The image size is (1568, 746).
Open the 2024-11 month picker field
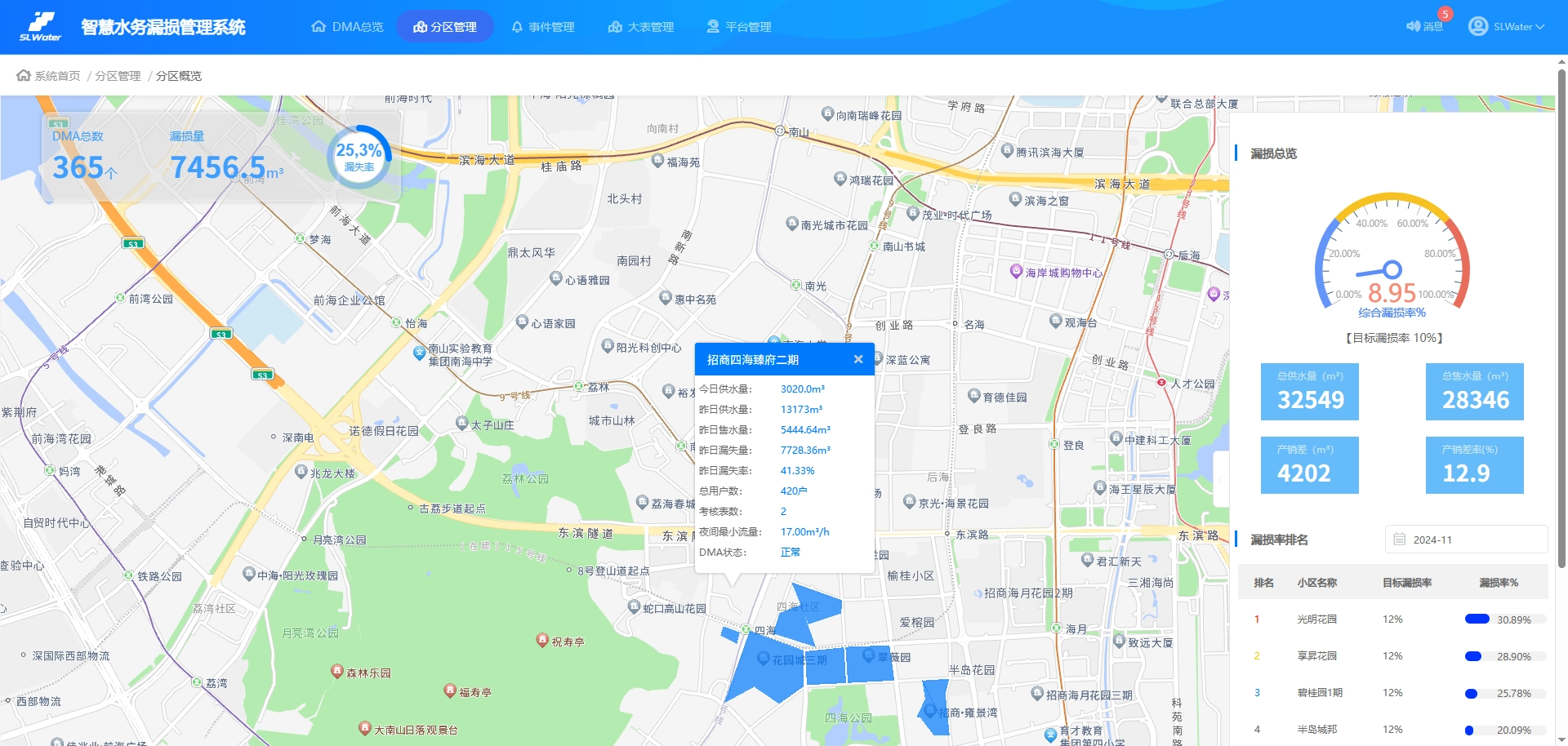[1467, 540]
